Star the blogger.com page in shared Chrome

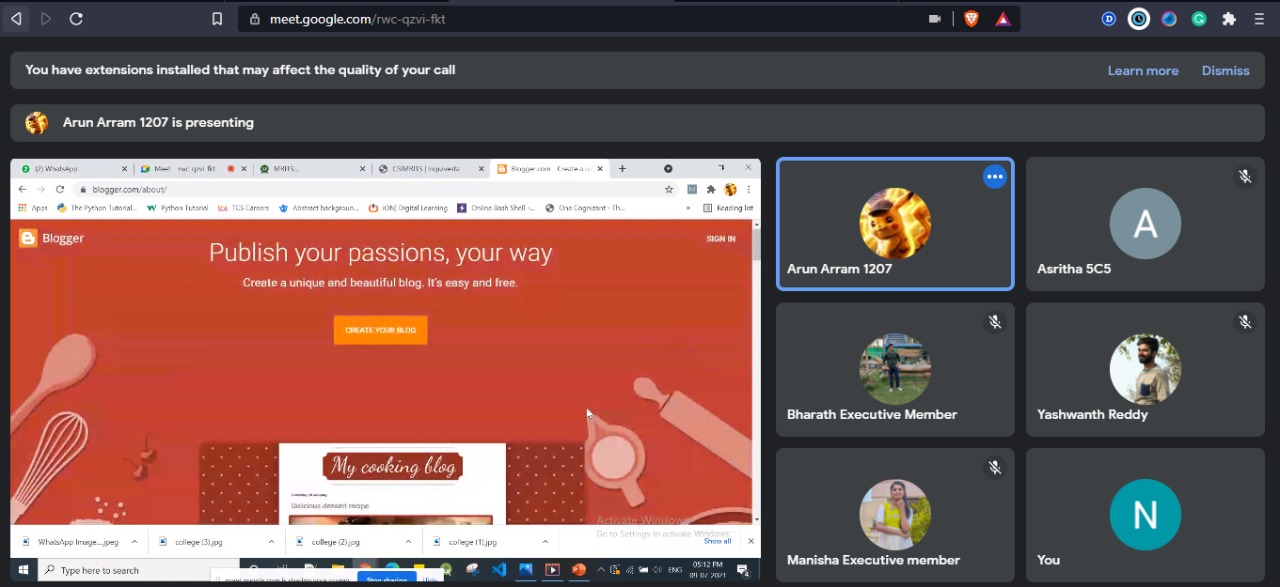click(x=669, y=189)
